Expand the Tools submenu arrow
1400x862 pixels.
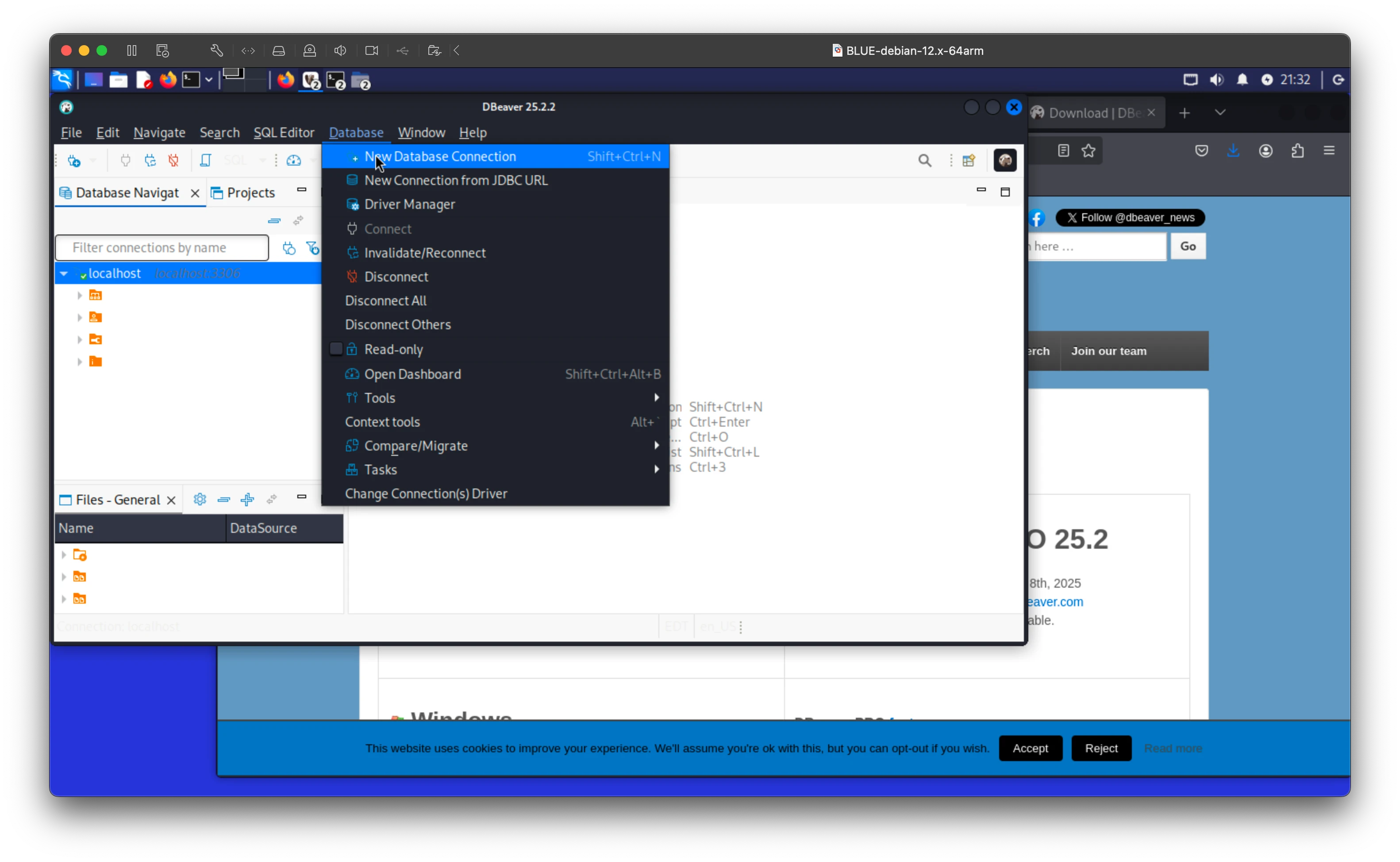tap(656, 397)
